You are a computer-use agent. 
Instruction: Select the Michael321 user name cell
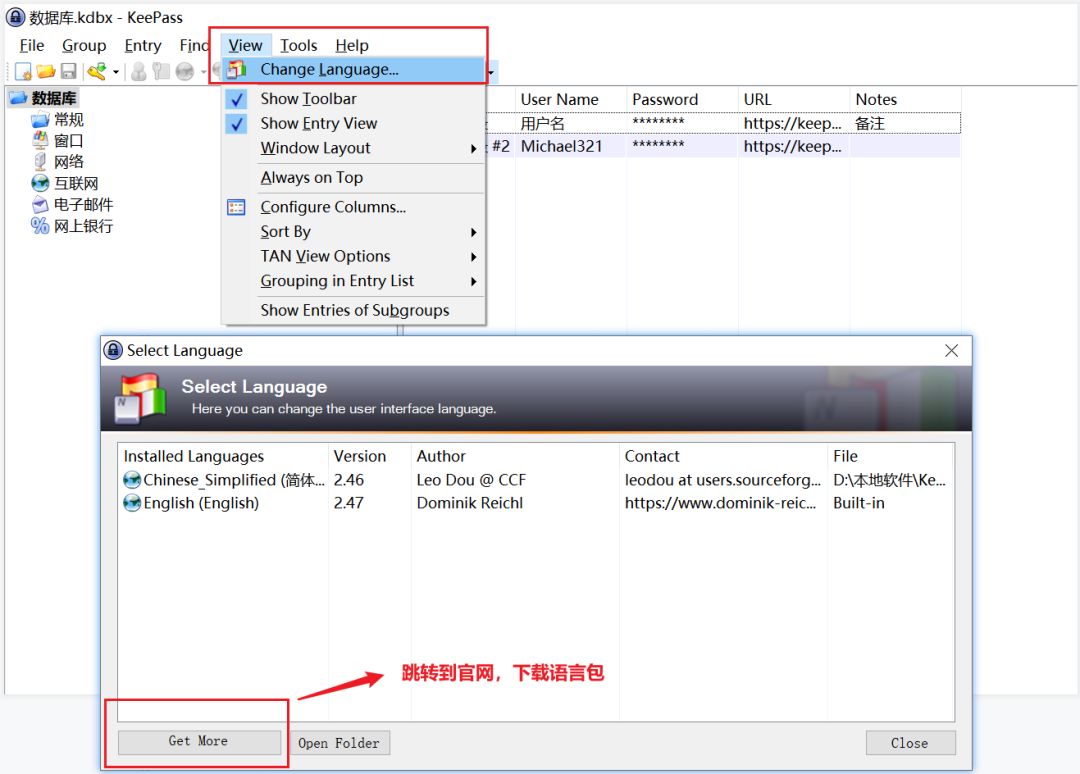(x=570, y=147)
